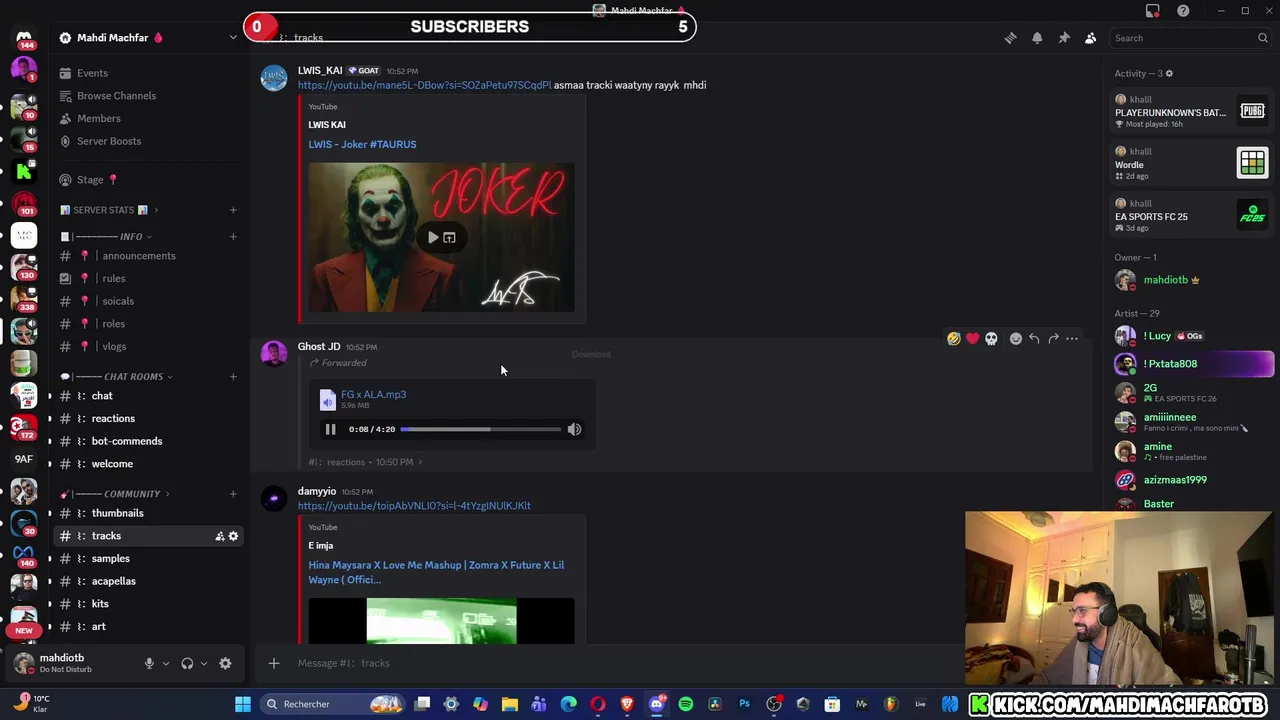Open Browse Channels
Screen dimensions: 1280x720
pyautogui.click(x=116, y=96)
